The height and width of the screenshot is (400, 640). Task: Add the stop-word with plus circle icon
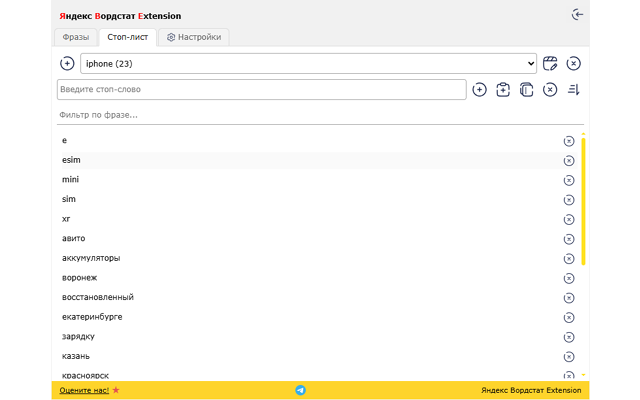point(479,89)
